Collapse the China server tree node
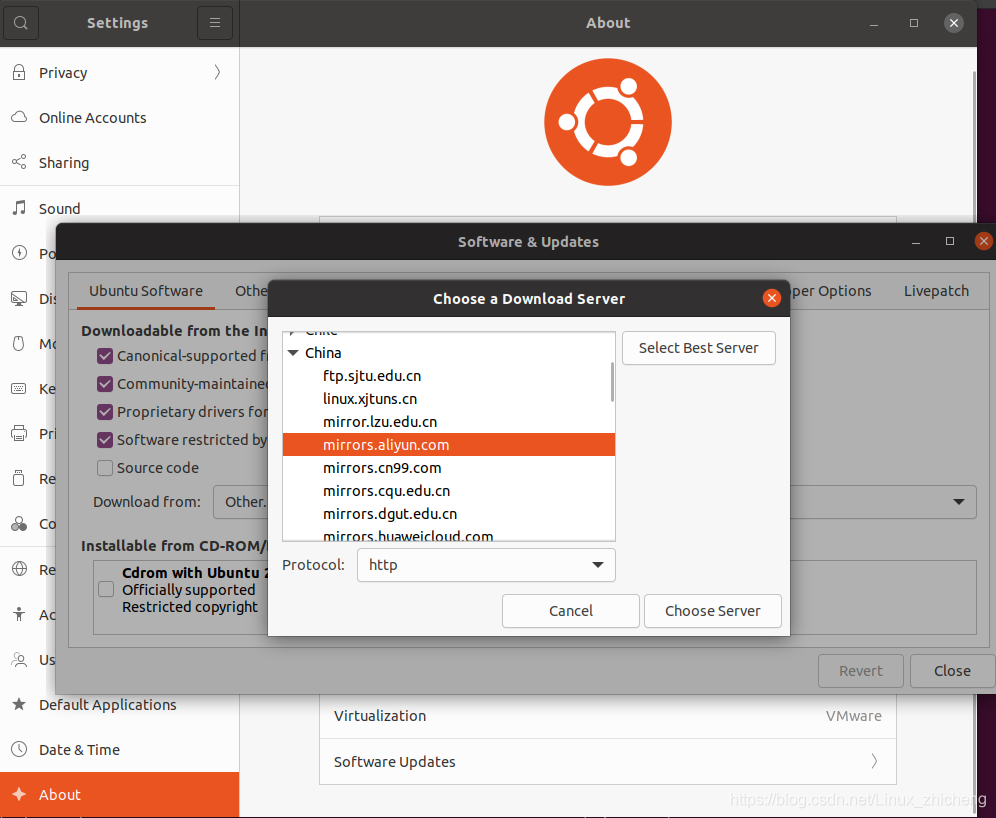 pyautogui.click(x=293, y=353)
